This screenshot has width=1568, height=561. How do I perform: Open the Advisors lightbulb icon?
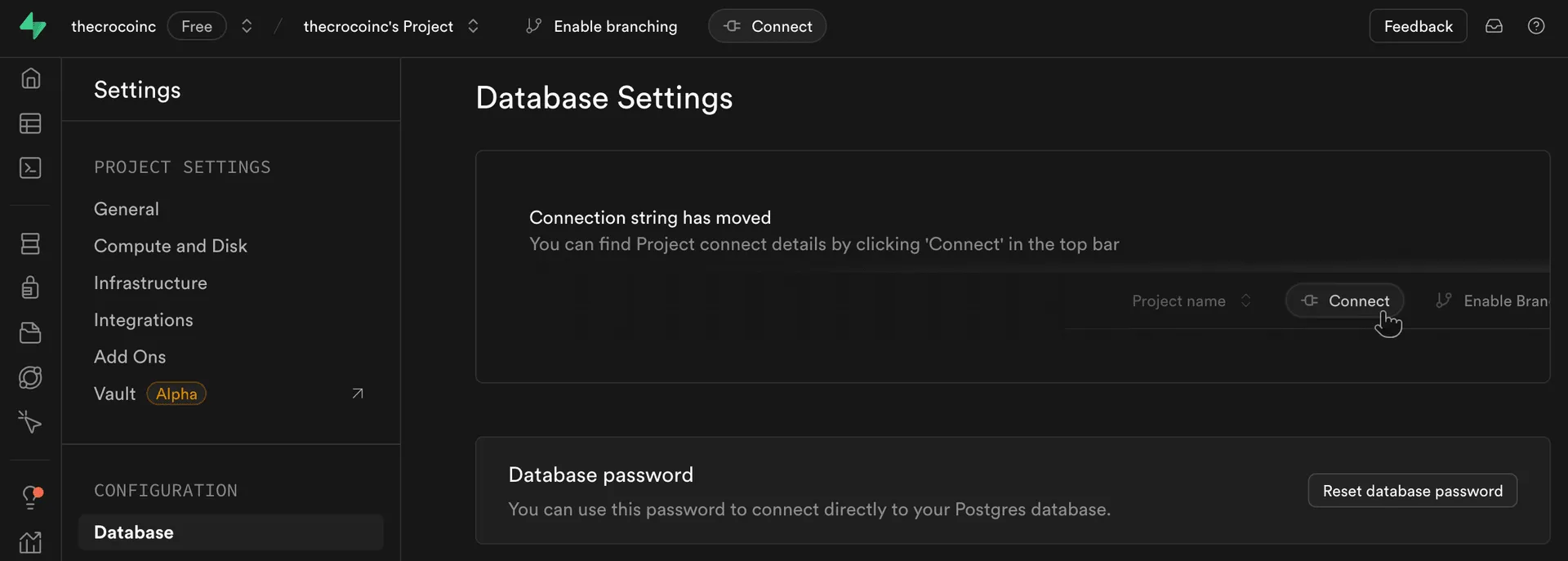(31, 496)
